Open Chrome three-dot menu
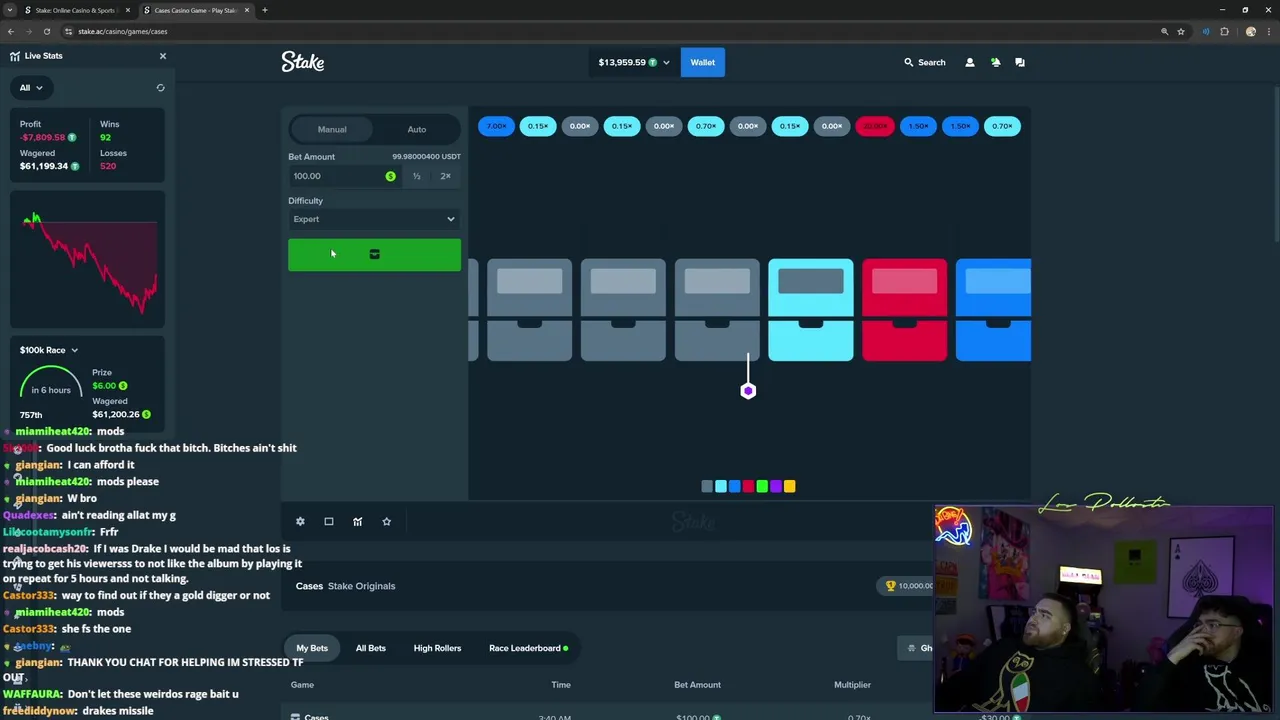The height and width of the screenshot is (720, 1280). (x=1268, y=31)
